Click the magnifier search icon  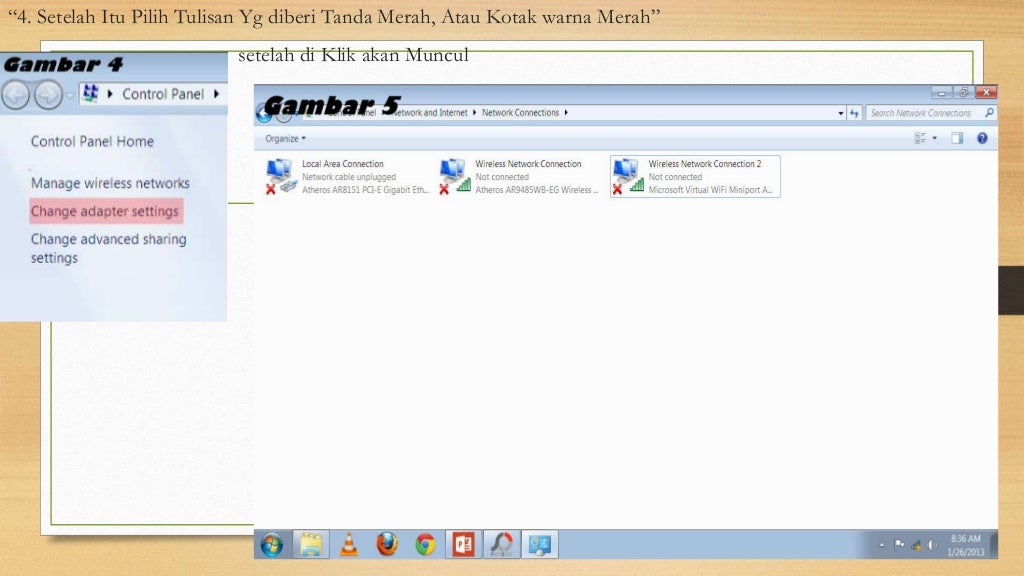989,113
